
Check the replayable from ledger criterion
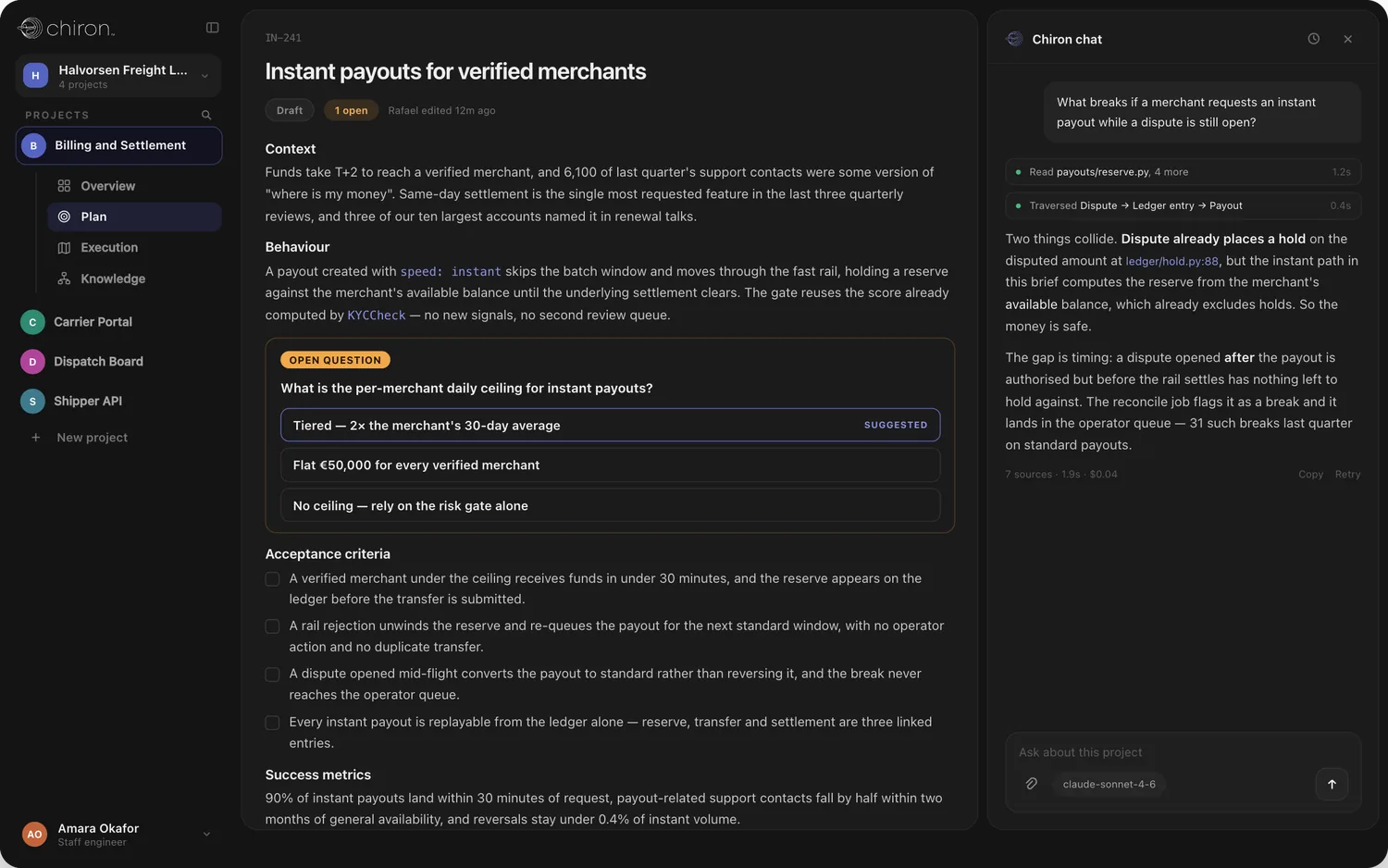click(x=272, y=723)
